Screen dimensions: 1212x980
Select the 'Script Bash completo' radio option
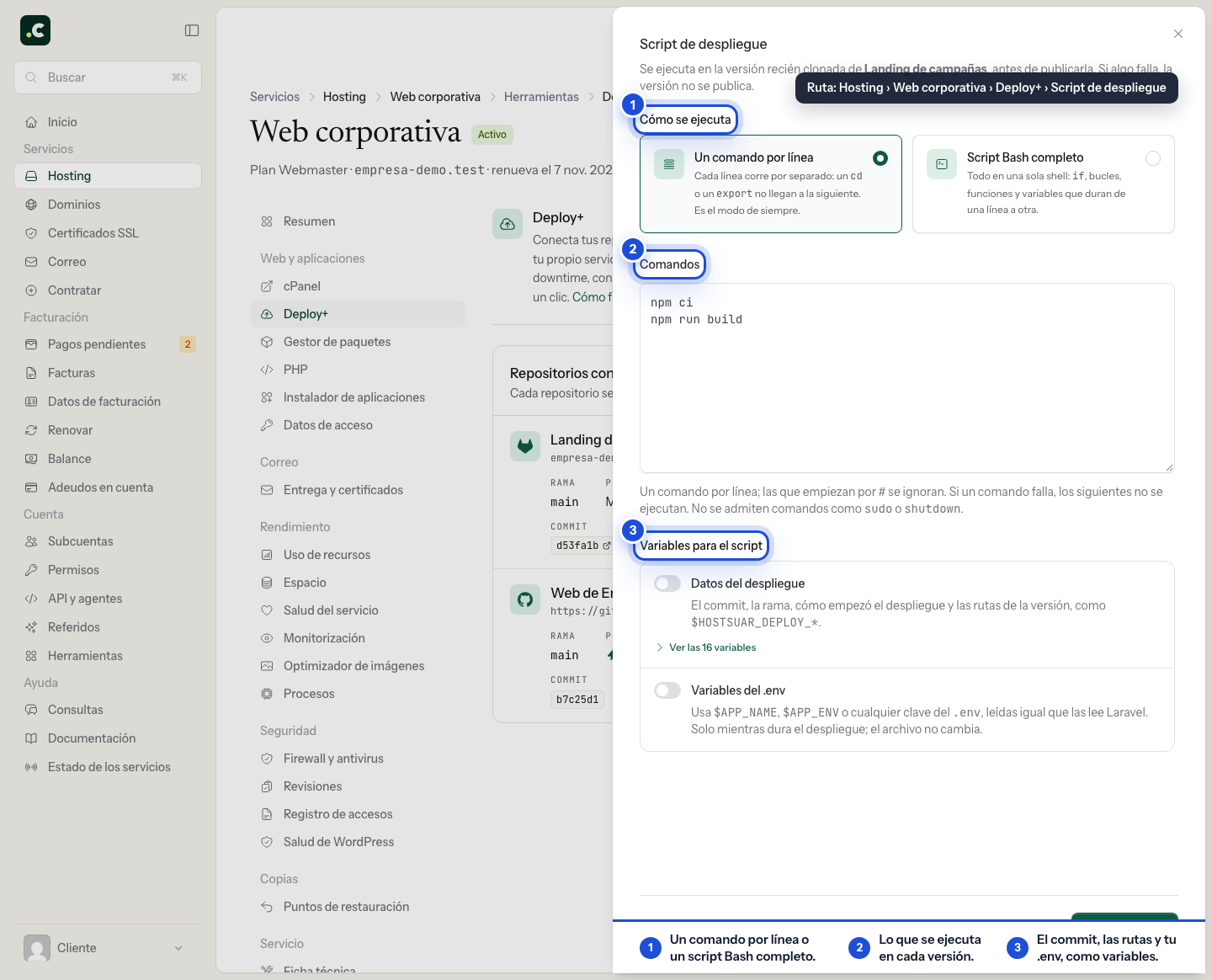(x=1153, y=158)
